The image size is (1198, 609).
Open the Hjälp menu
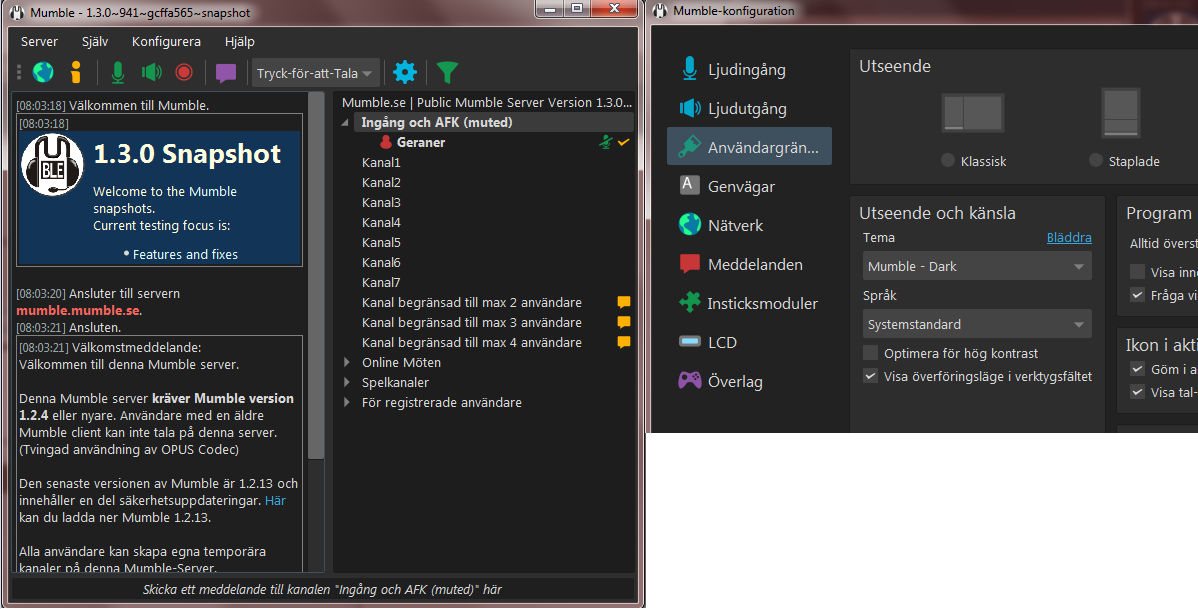239,41
